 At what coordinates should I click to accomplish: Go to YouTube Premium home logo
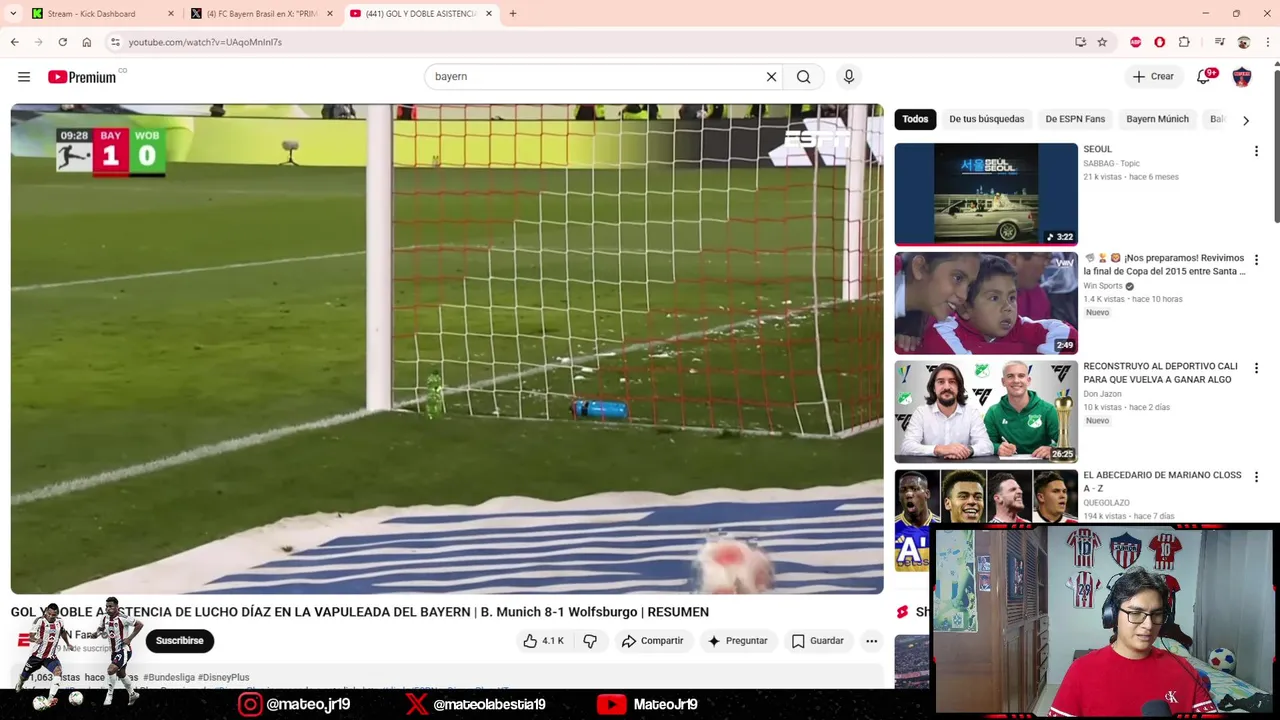coord(82,77)
